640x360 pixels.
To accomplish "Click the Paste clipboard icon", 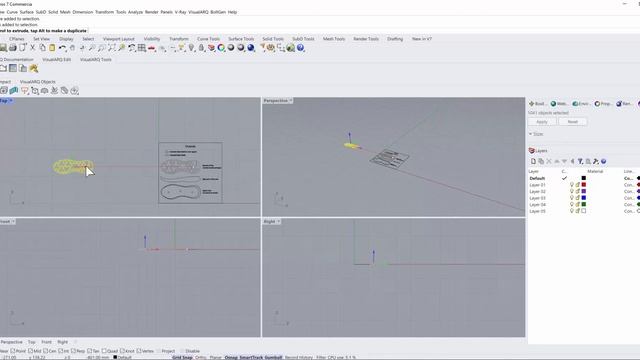I will click(52, 48).
